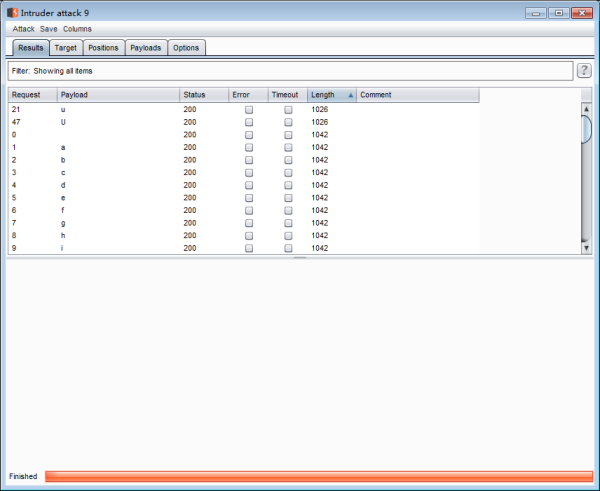Open the Options tab

(x=186, y=47)
